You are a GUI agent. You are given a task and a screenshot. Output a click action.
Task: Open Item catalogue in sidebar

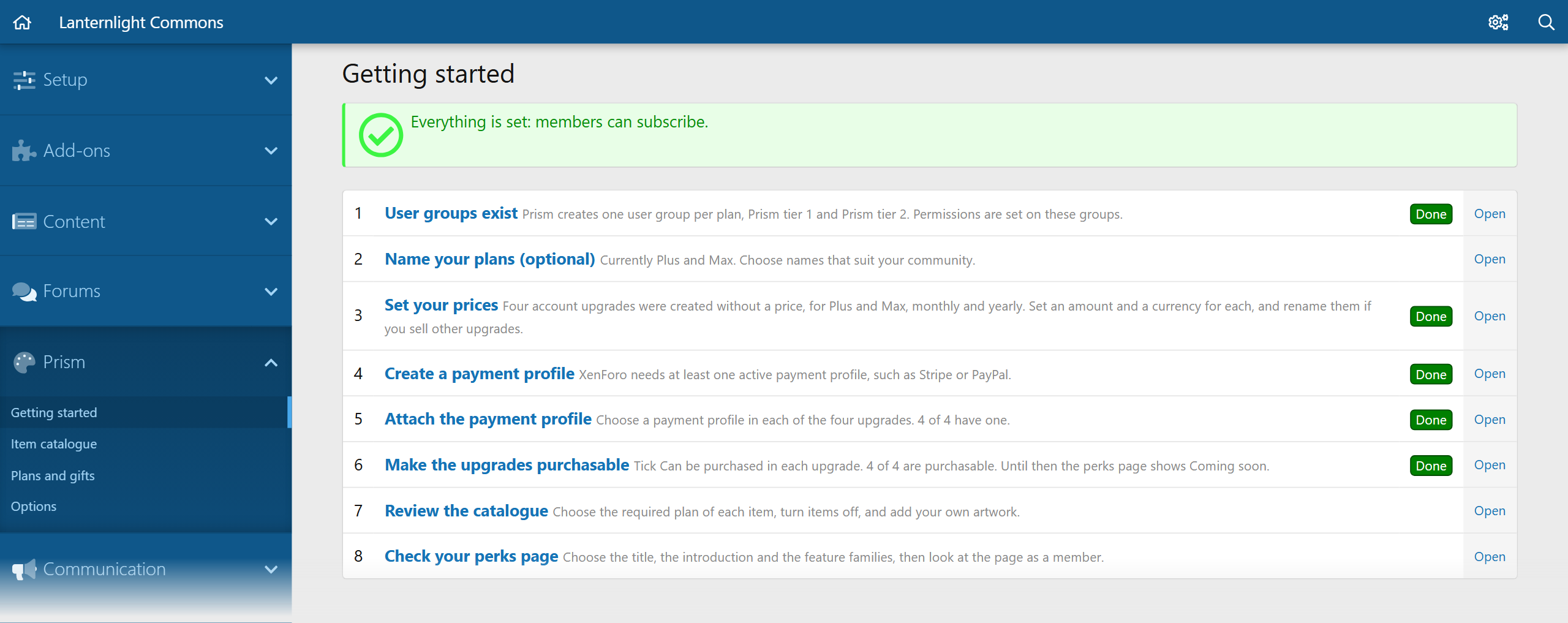point(145,444)
